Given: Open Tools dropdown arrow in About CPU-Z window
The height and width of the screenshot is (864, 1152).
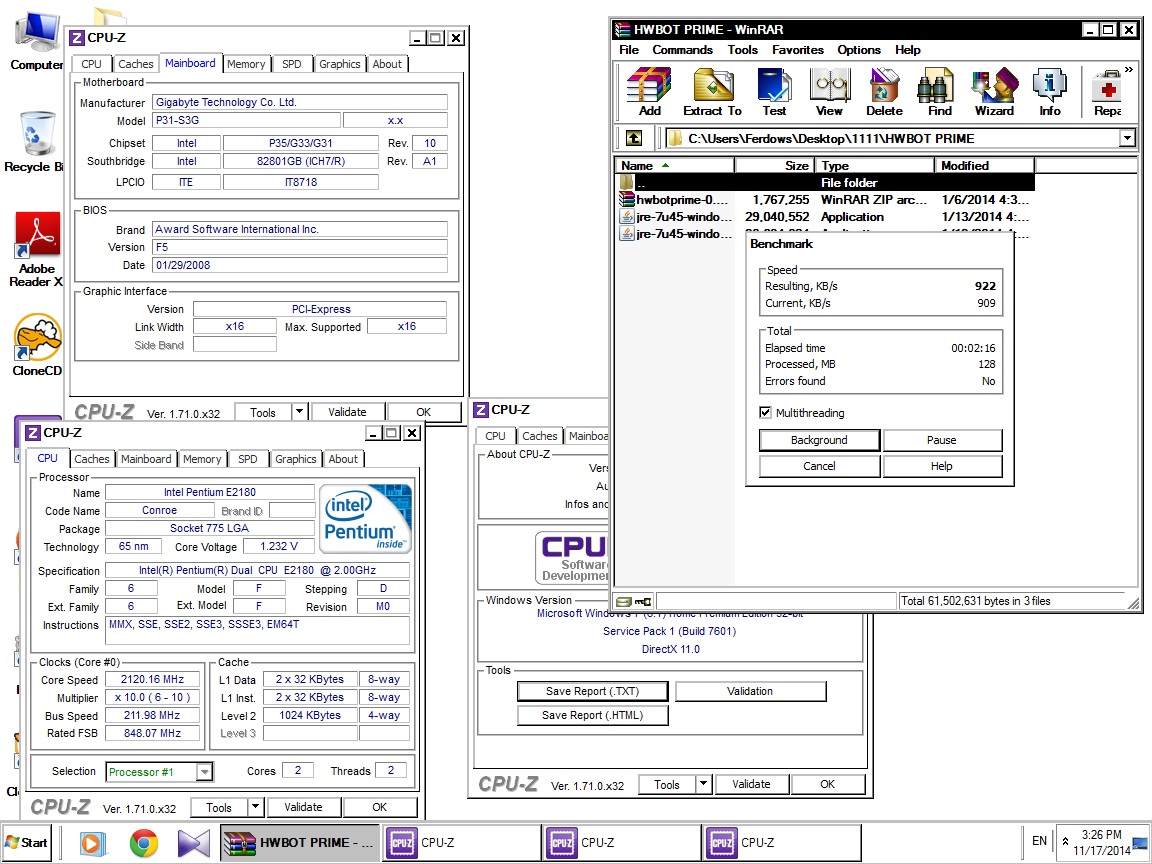Looking at the screenshot, I should 703,784.
